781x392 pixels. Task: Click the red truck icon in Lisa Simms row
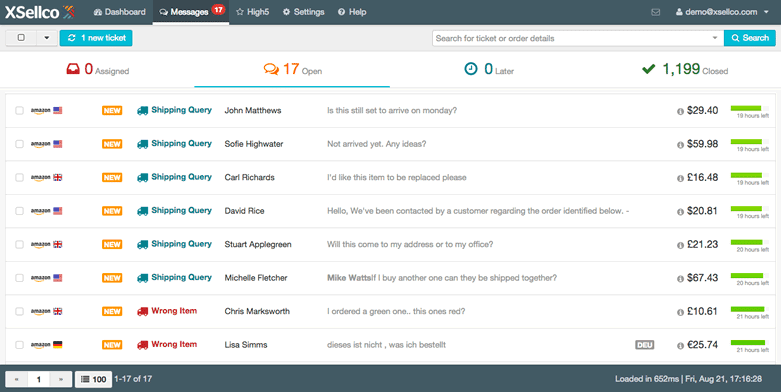point(142,345)
